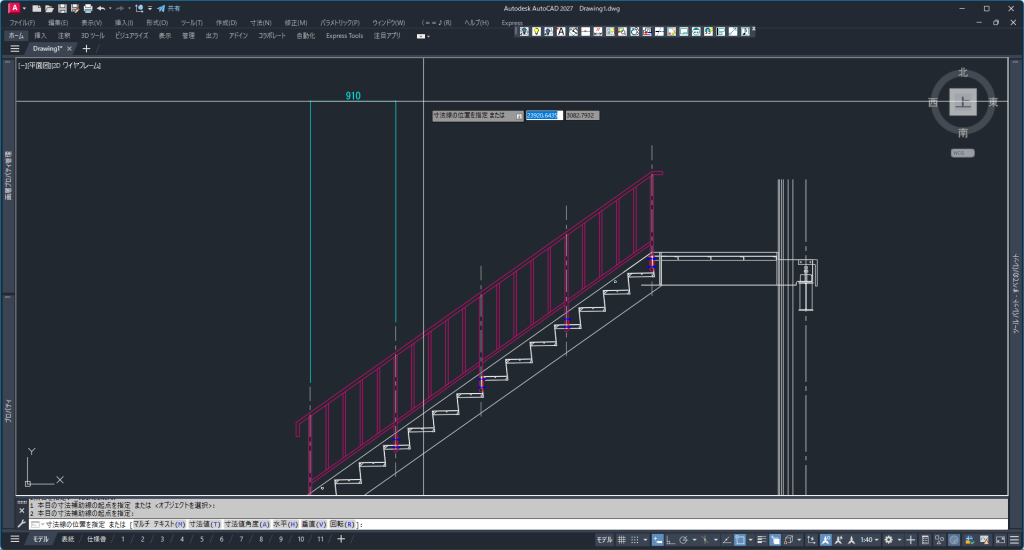Screen dimensions: 1024x550
Task: Click the highlighted dimension coordinate input field
Action: (x=543, y=116)
